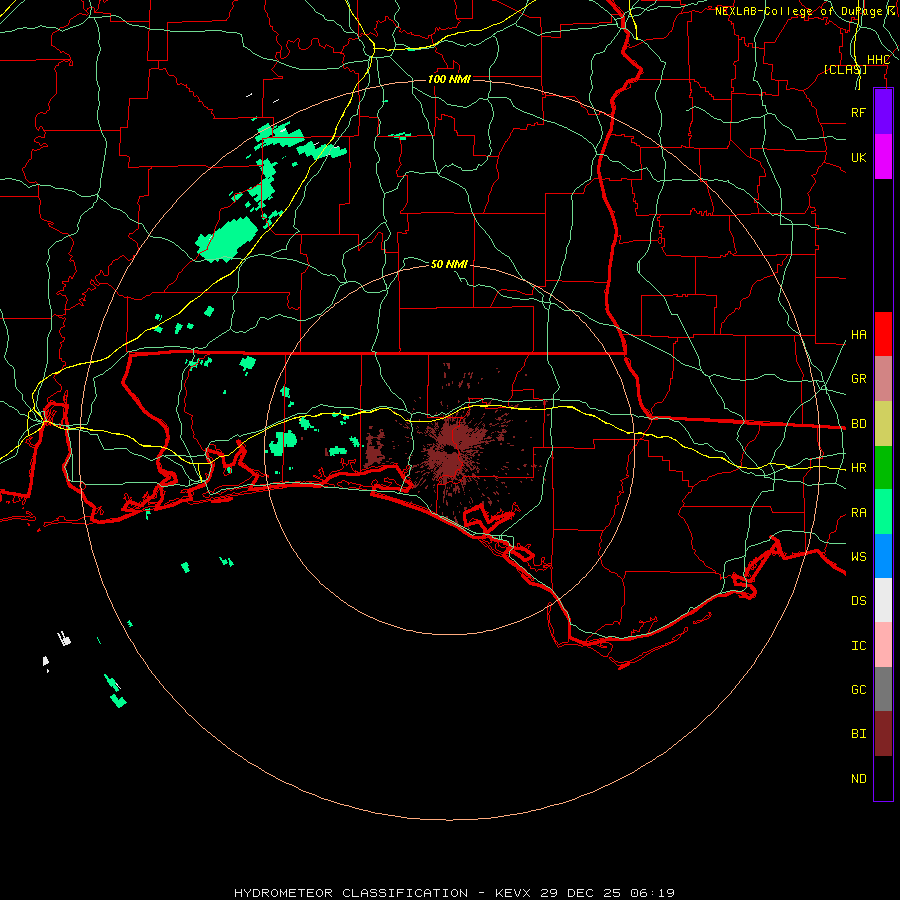Click the UK legend label

(x=858, y=157)
